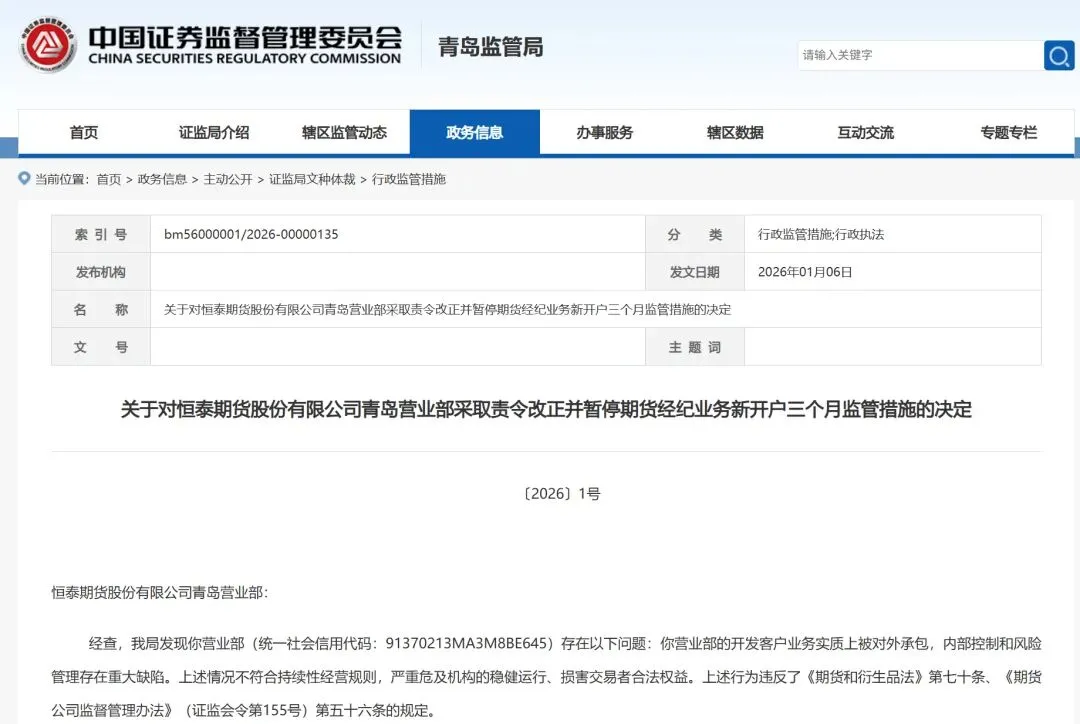Click the 分类 table label

click(x=694, y=234)
